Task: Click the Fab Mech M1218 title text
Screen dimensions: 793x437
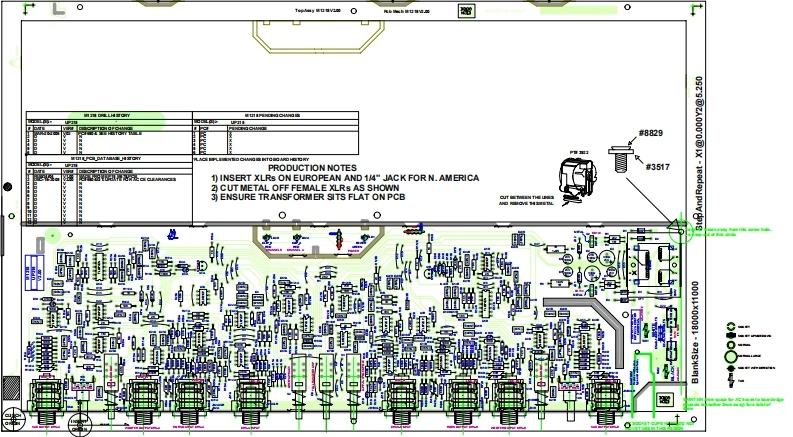Action: tap(404, 11)
